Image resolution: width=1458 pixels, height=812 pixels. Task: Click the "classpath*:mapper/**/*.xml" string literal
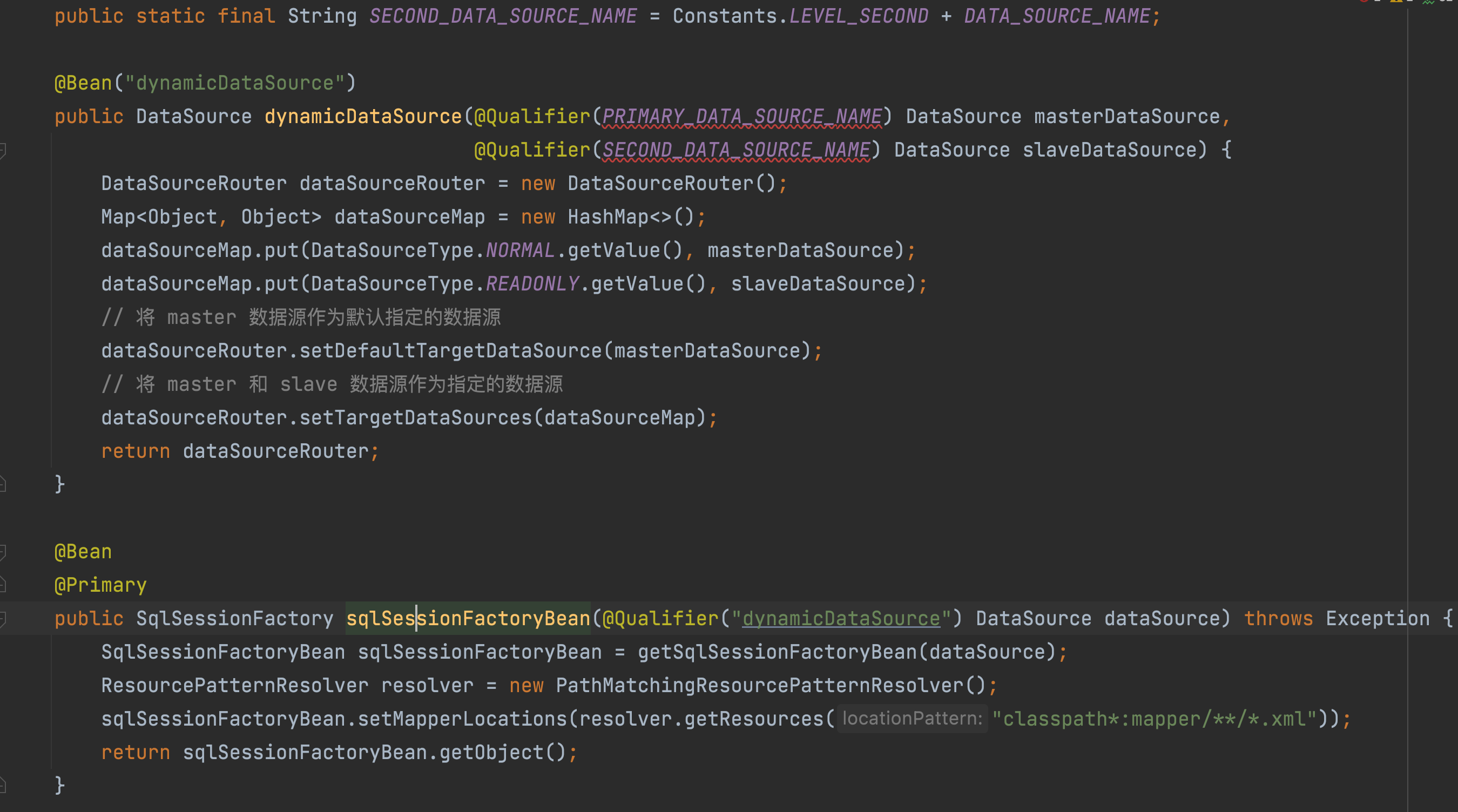1155,719
